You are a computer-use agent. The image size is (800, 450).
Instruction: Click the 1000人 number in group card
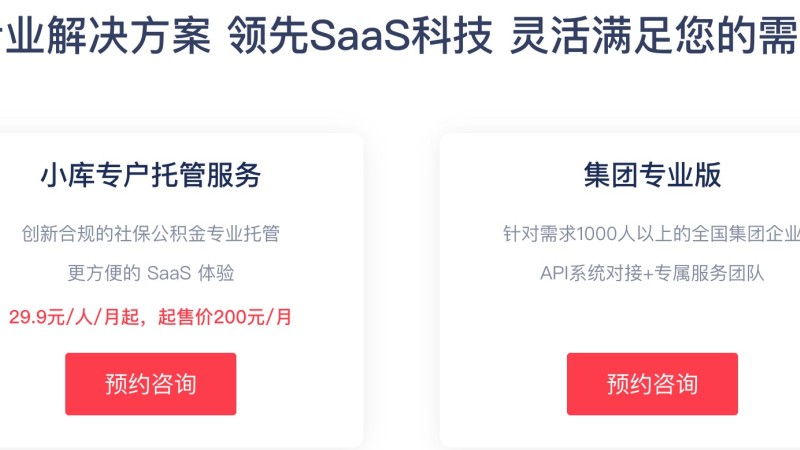[x=605, y=234]
